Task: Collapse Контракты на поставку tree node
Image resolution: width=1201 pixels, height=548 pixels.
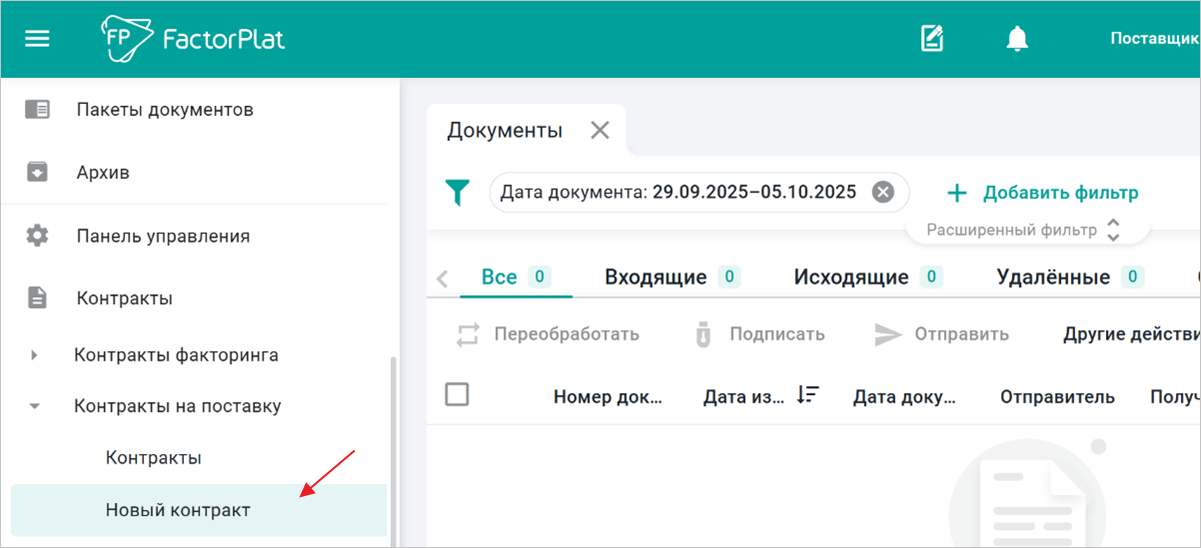Action: (x=35, y=407)
